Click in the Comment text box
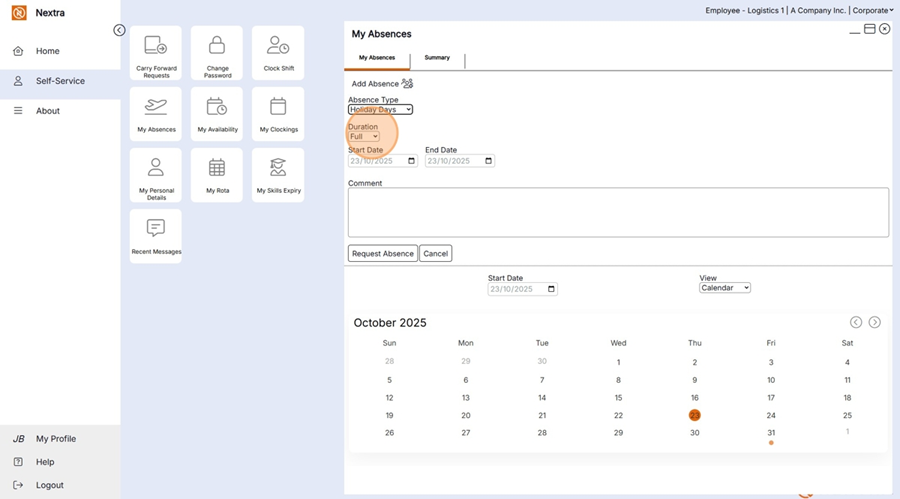The width and height of the screenshot is (900, 499). pos(618,212)
